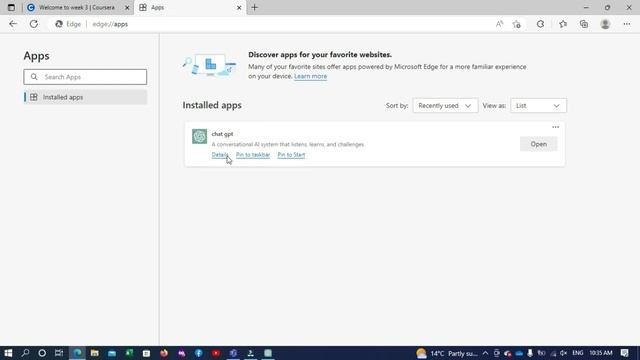The width and height of the screenshot is (640, 360).
Task: Pin chat gpt to Start
Action: [291, 155]
